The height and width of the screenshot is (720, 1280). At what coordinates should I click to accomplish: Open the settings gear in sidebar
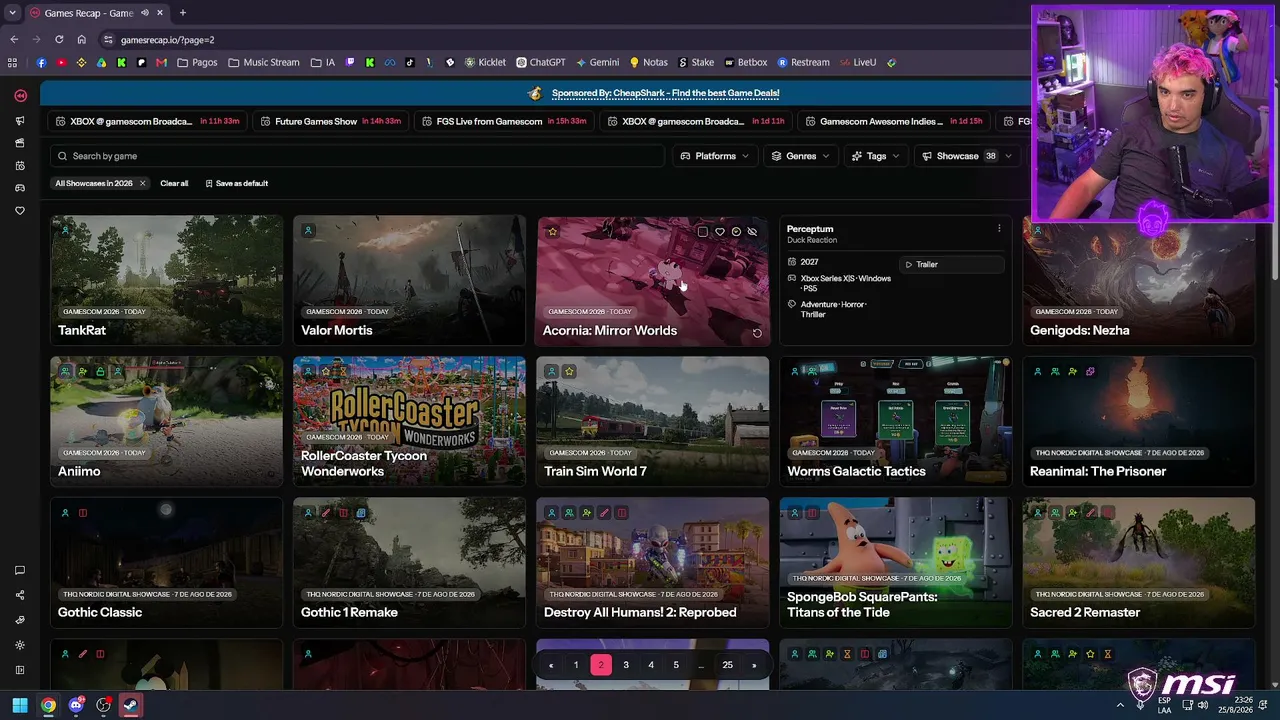20,645
